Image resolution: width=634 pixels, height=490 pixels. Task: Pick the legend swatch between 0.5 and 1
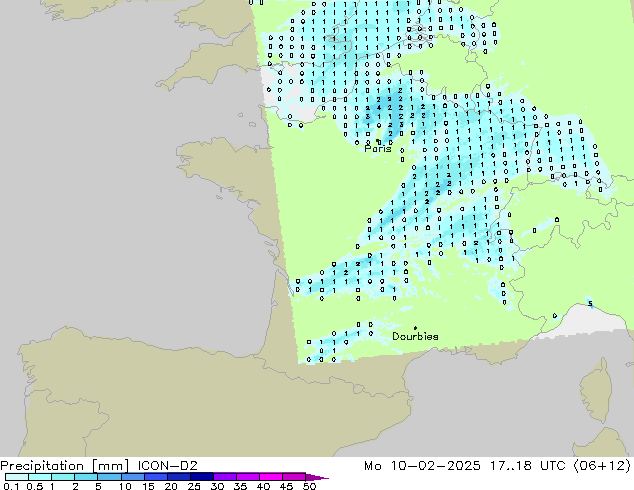click(x=40, y=477)
